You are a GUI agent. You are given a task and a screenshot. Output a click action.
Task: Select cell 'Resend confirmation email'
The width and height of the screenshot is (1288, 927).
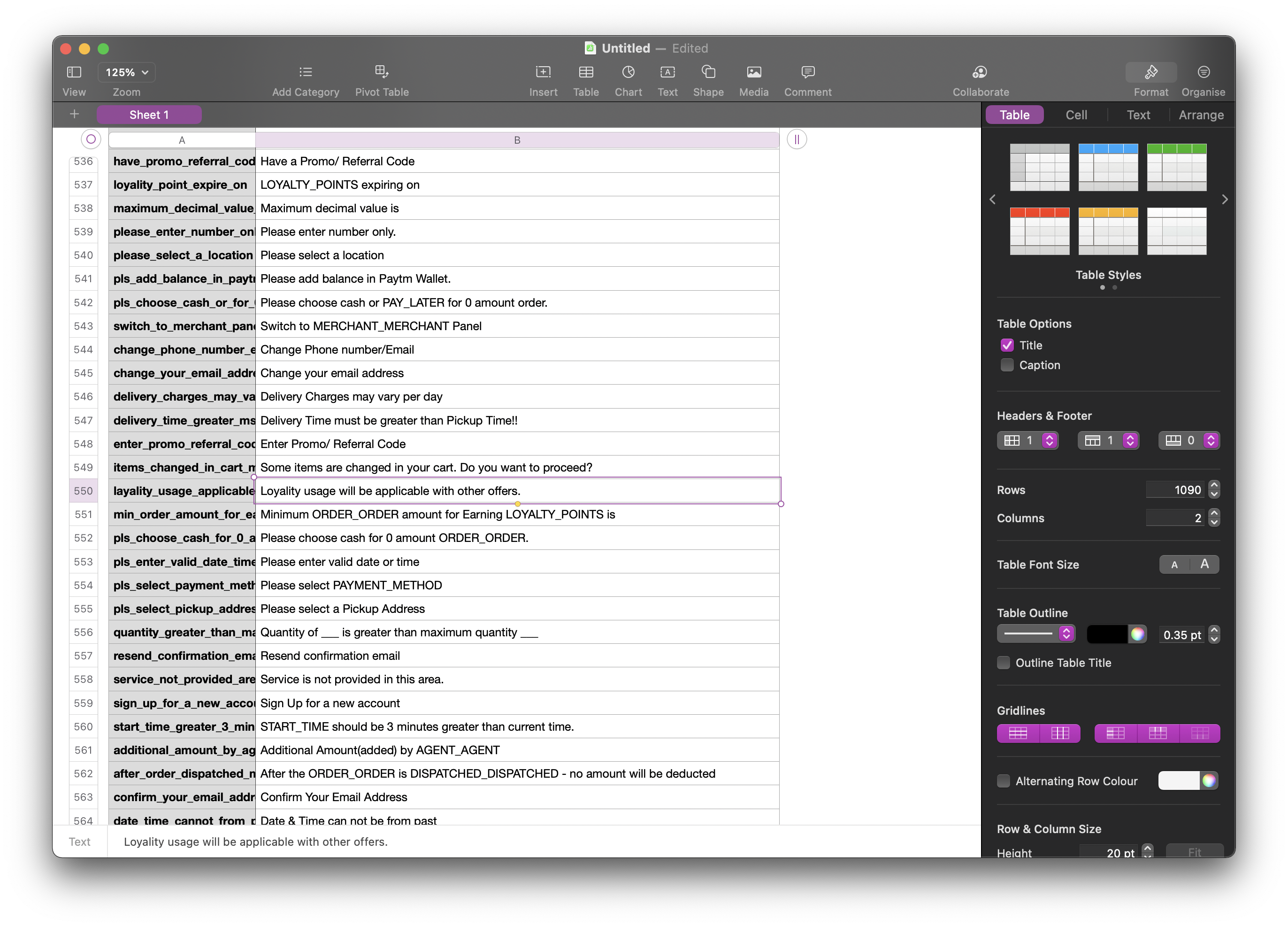click(517, 656)
